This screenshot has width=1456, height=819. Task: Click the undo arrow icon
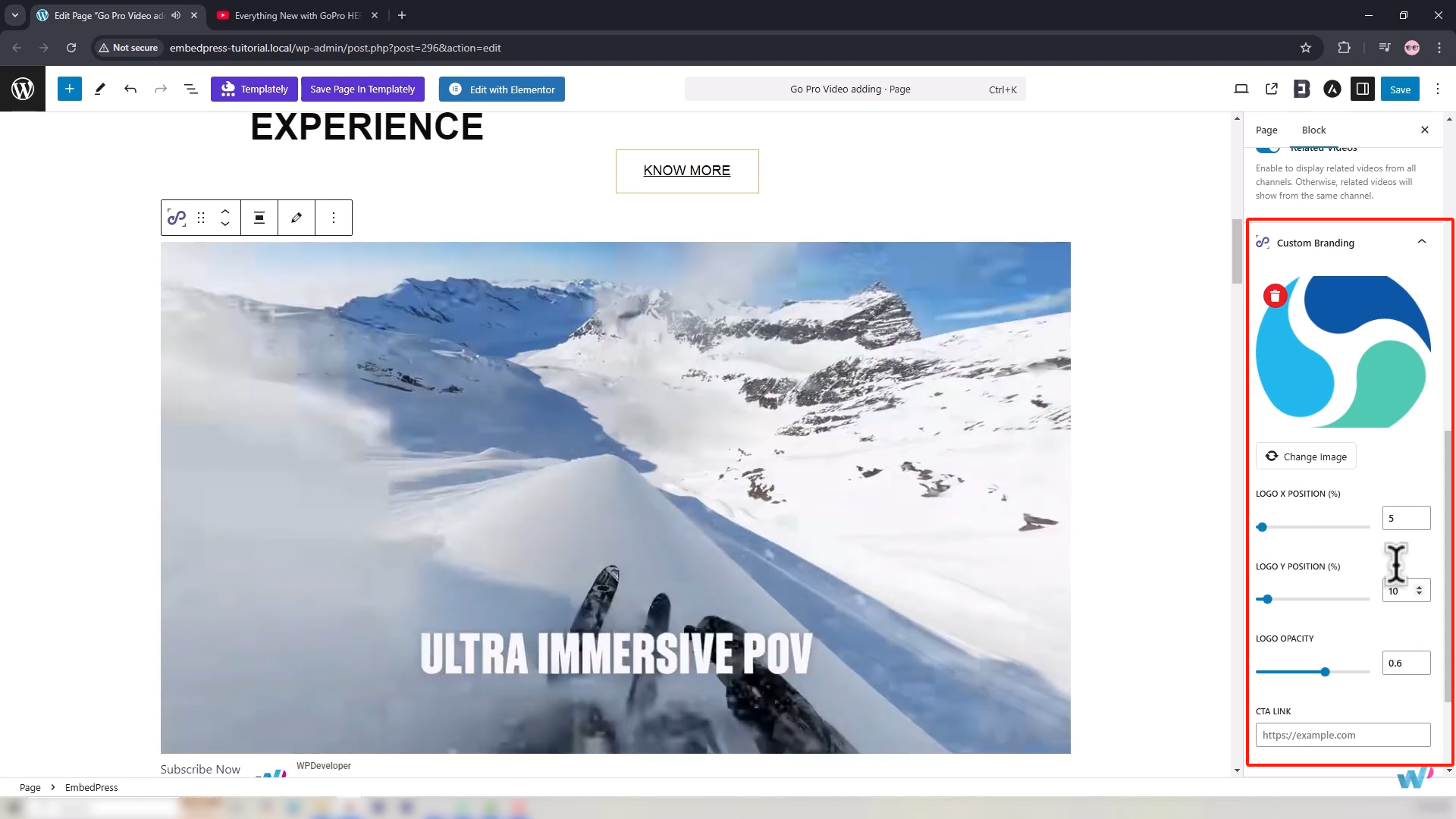[x=130, y=89]
